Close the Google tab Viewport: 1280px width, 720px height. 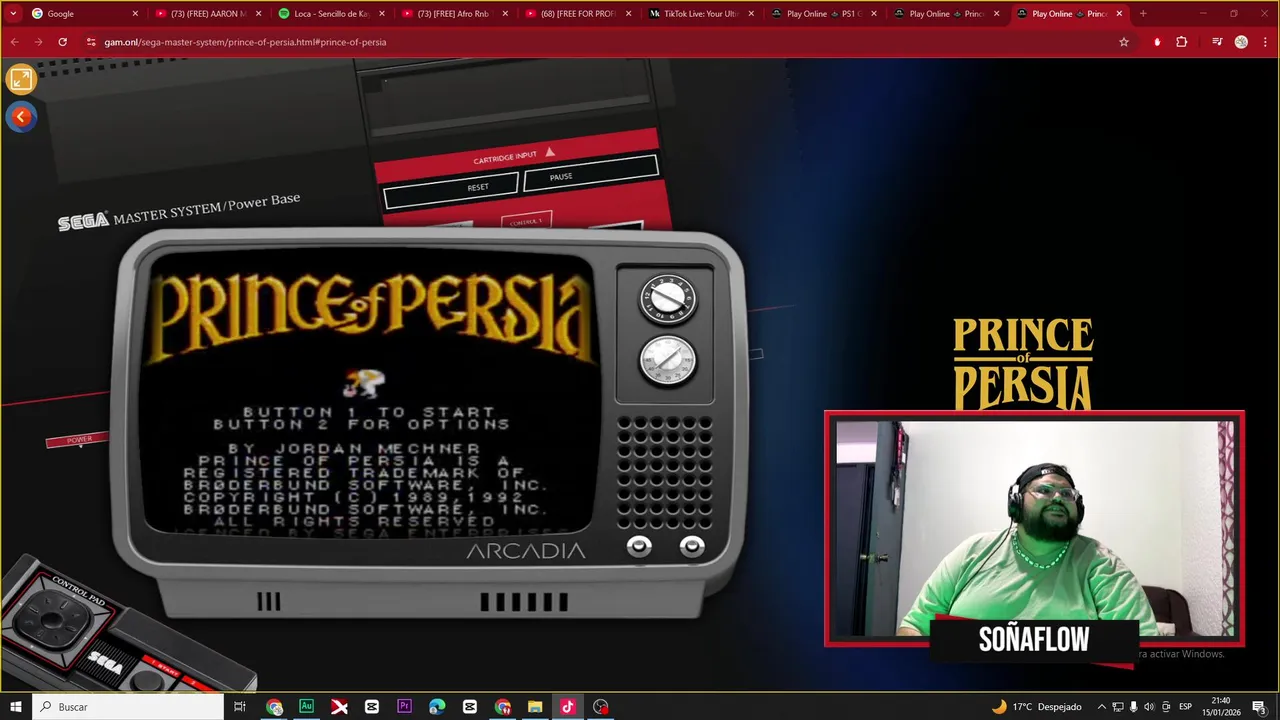pyautogui.click(x=135, y=14)
